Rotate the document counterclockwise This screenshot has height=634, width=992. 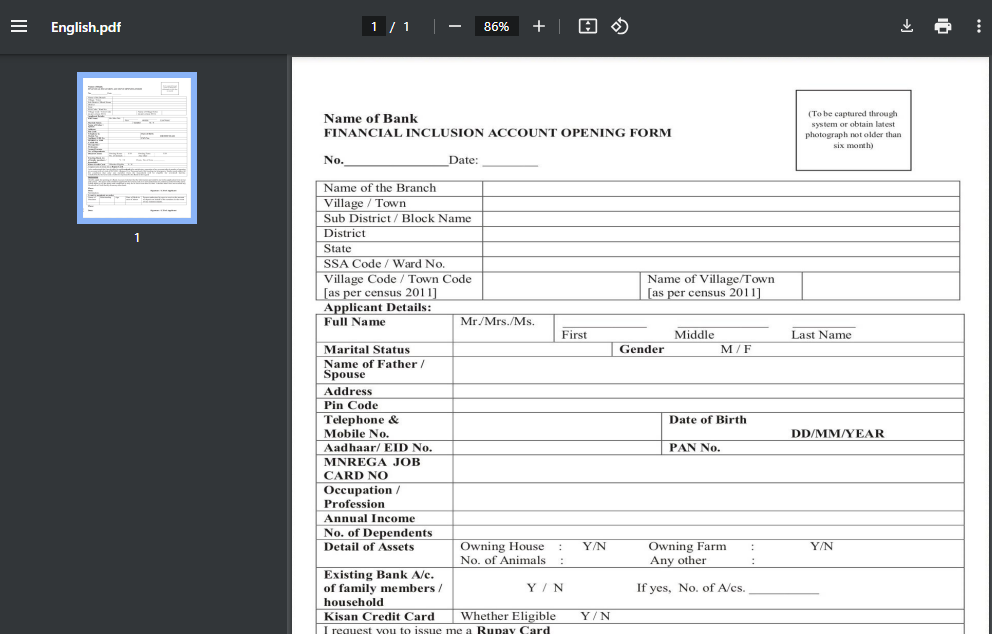tap(619, 27)
